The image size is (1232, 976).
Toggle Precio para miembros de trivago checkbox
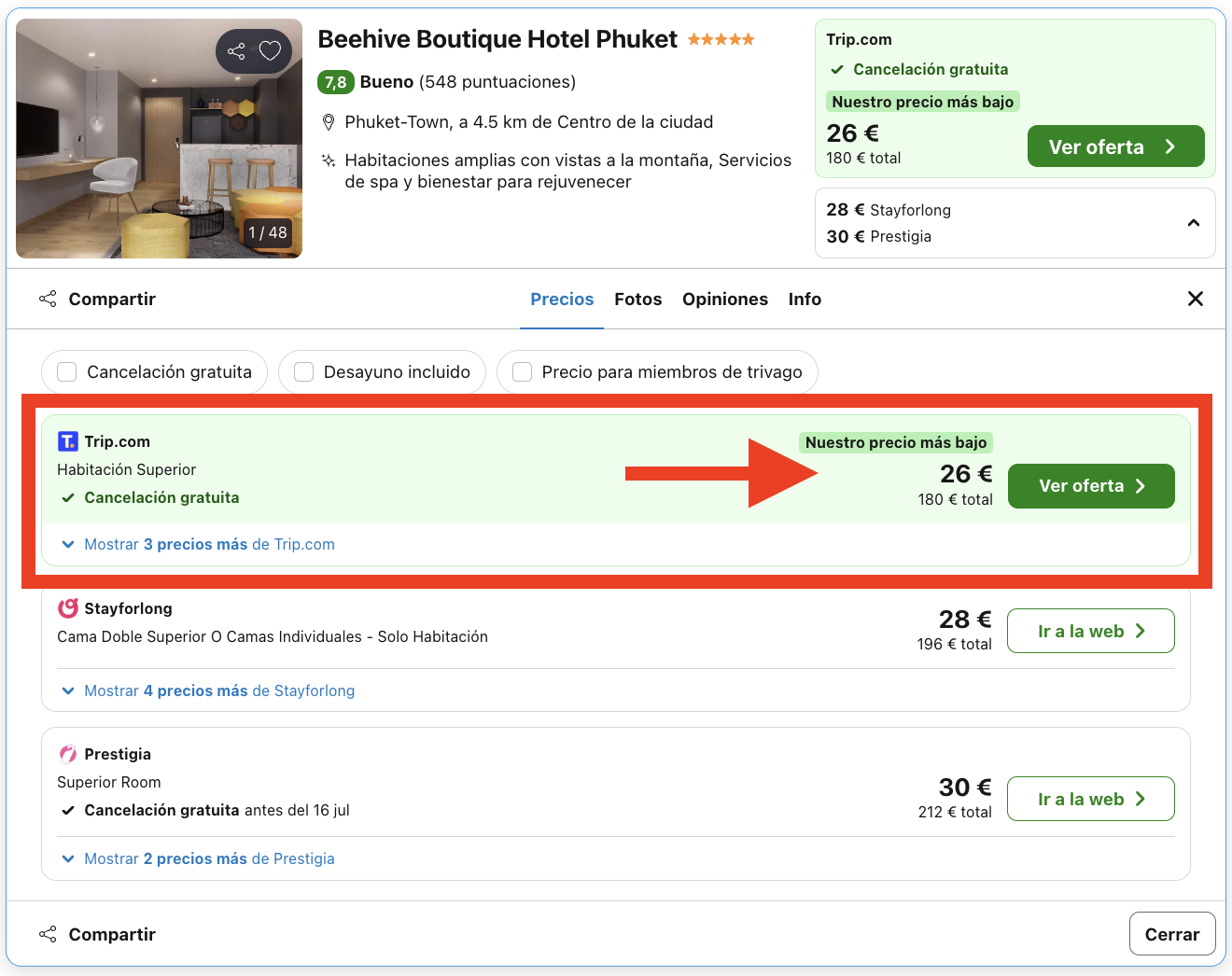pos(523,372)
